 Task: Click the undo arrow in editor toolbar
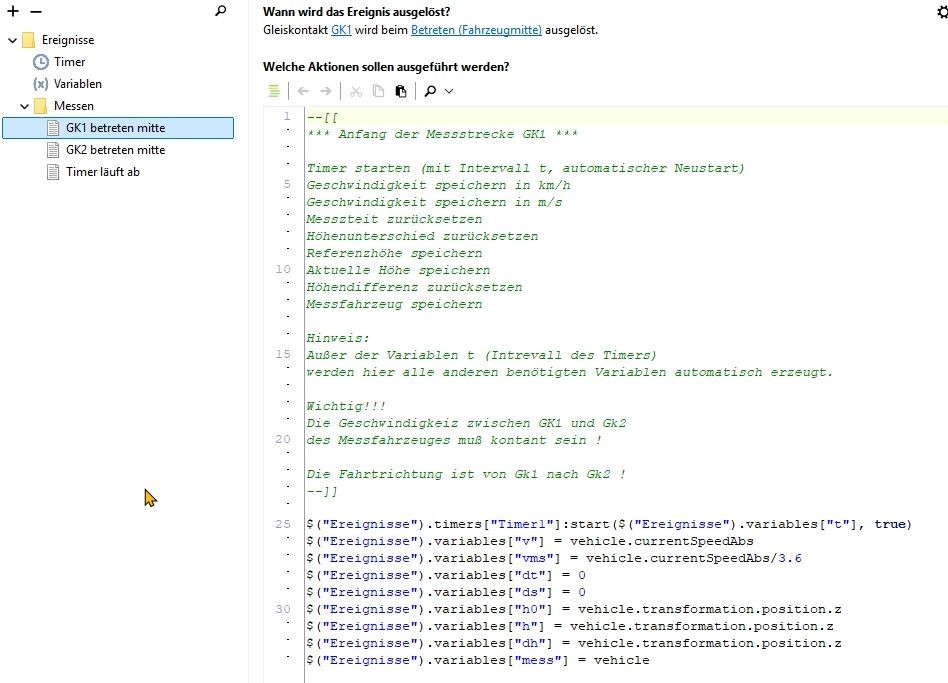(303, 91)
